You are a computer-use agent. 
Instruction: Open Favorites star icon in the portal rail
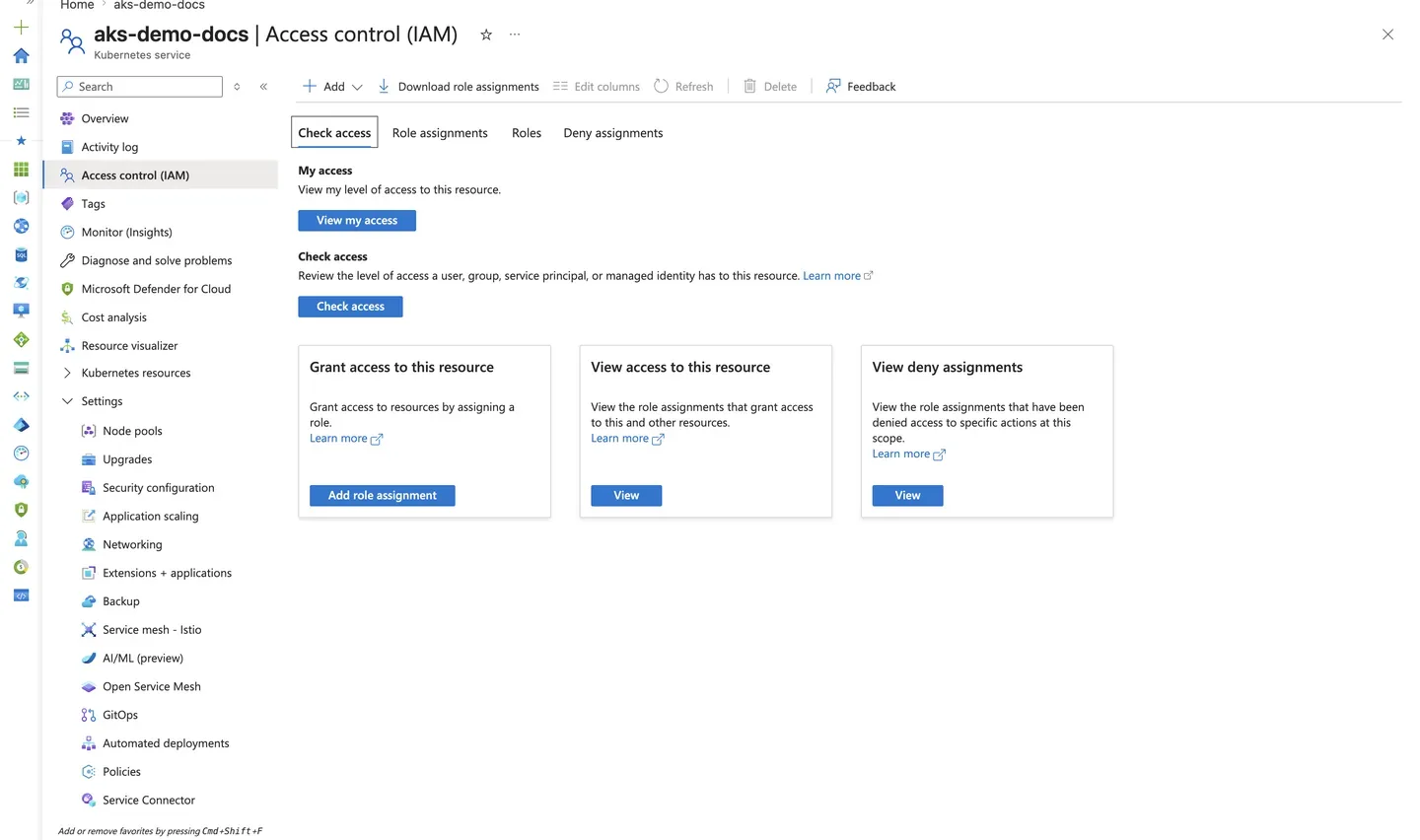coord(21,141)
